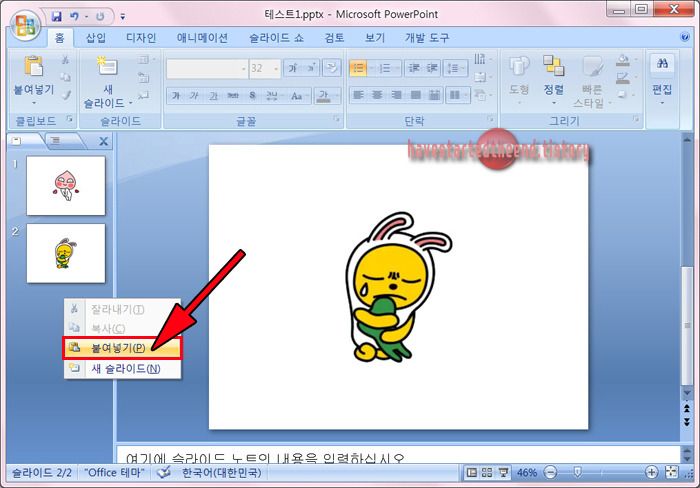Open the Office button menu

click(x=25, y=25)
